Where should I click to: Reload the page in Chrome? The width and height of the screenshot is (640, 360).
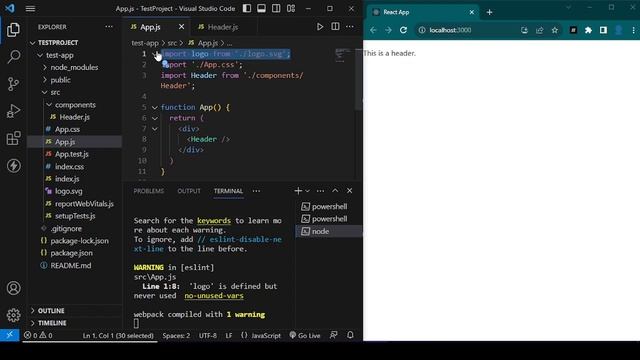[x=403, y=30]
